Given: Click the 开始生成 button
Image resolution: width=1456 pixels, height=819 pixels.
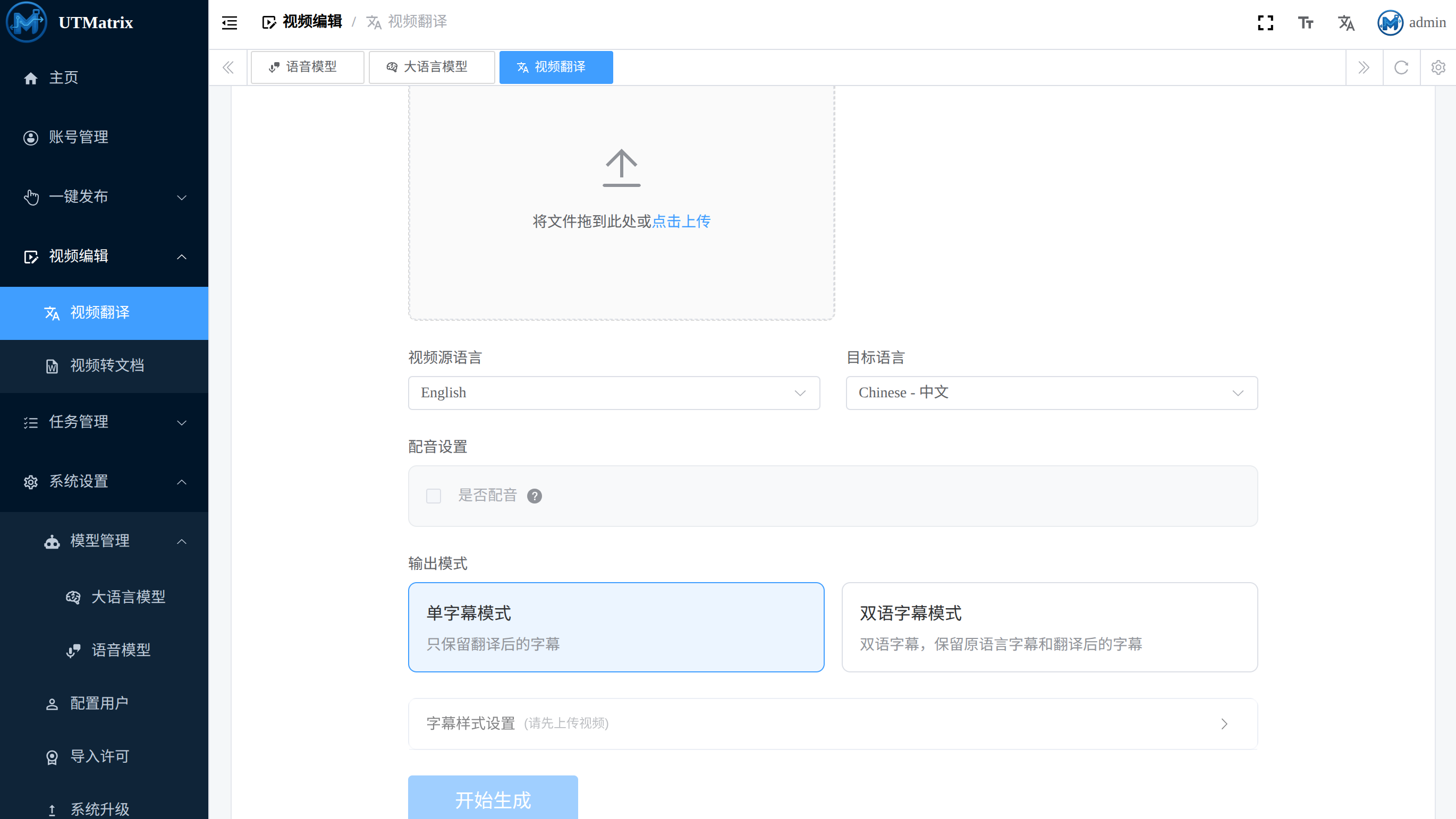Looking at the screenshot, I should coord(493,799).
